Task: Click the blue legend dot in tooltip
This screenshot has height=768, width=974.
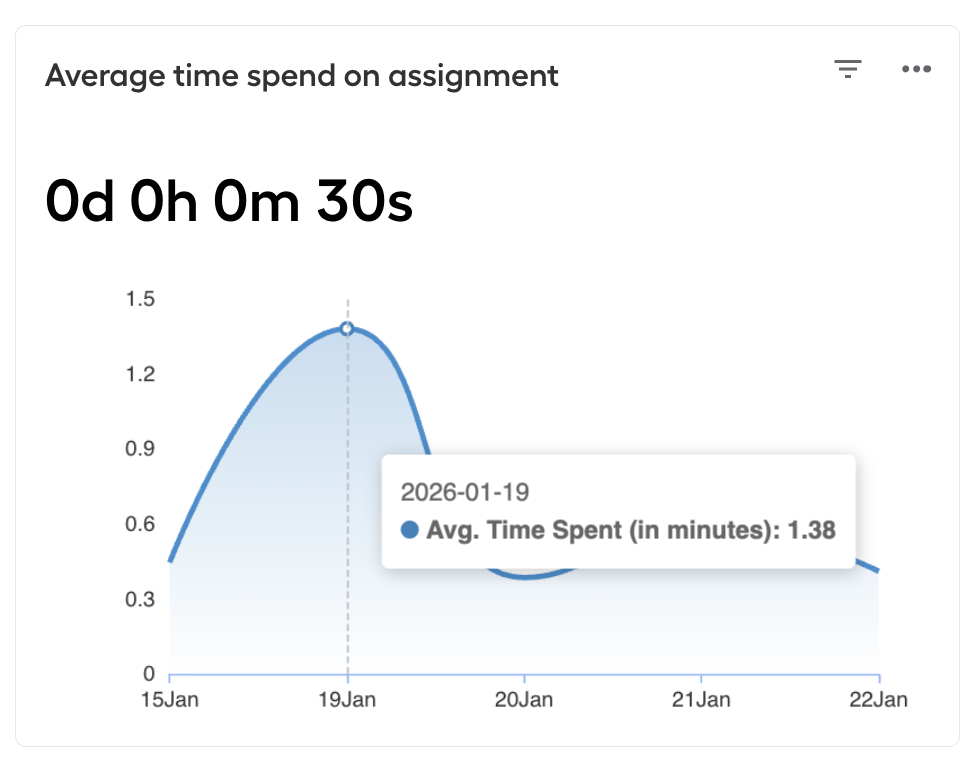Action: [x=409, y=530]
